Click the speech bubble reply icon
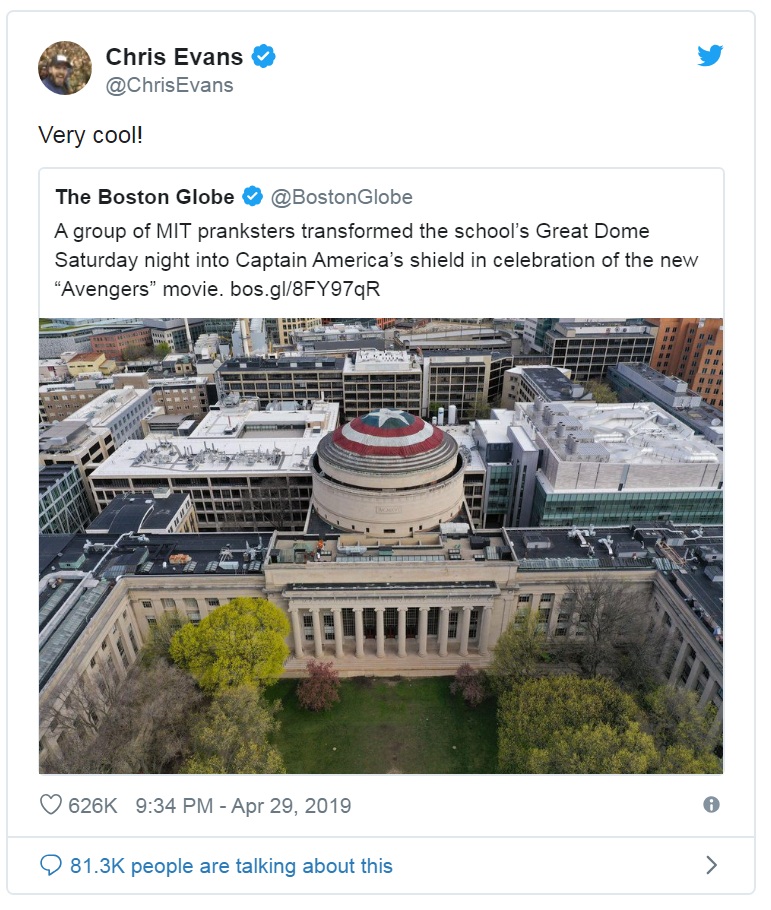 (51, 865)
